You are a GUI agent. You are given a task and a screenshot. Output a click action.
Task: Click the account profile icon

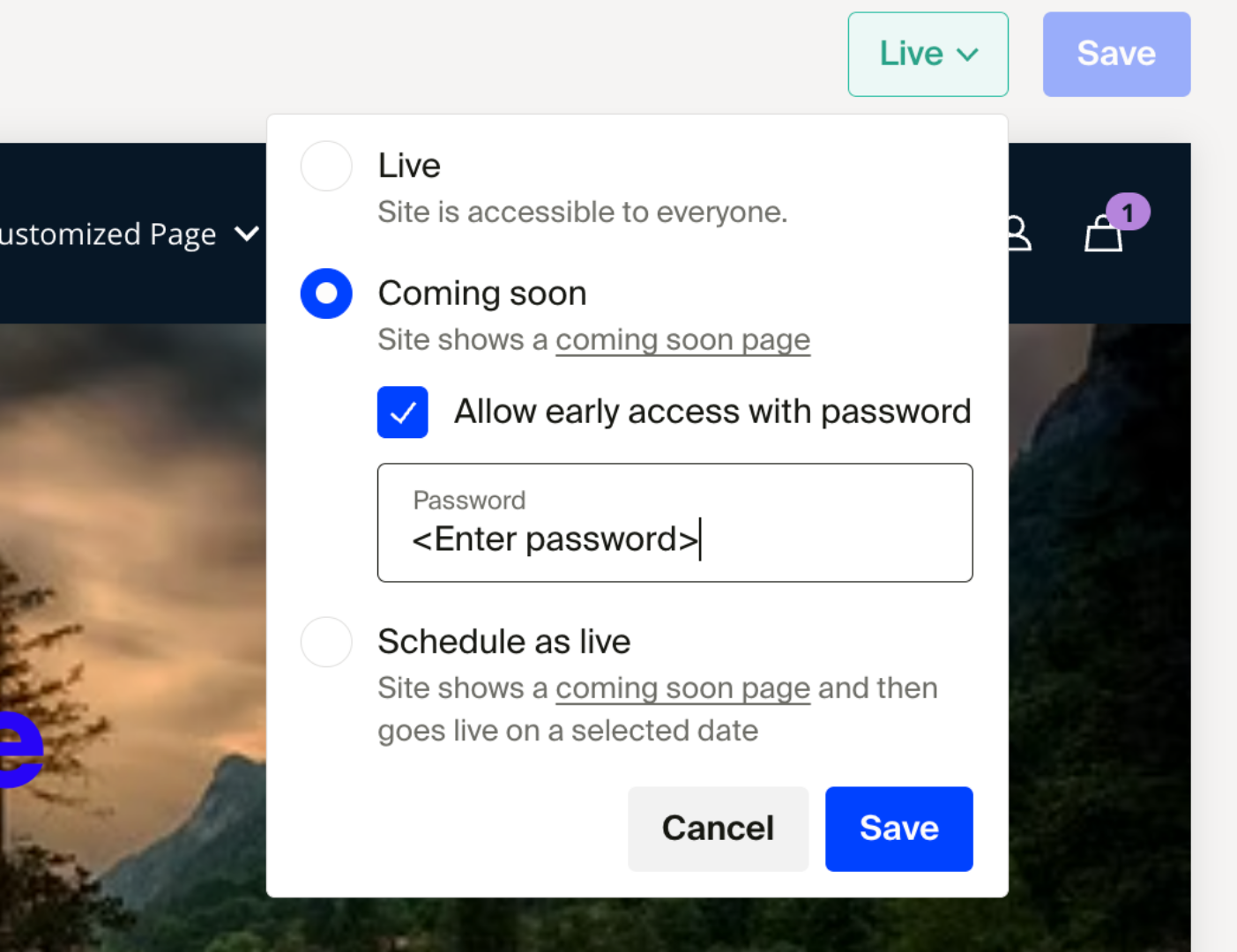coord(1019,234)
